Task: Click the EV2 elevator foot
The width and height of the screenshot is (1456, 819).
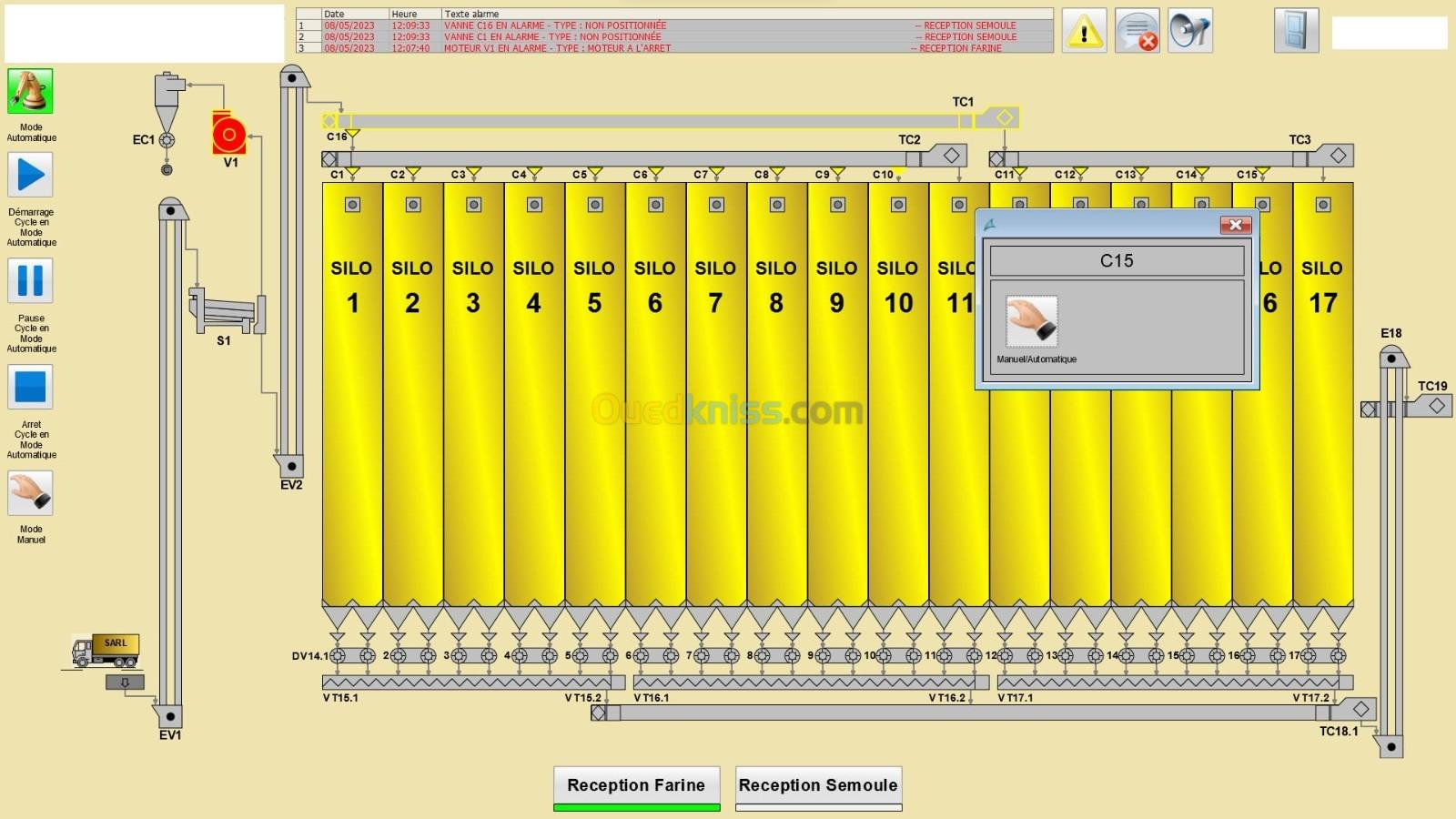Action: [291, 467]
